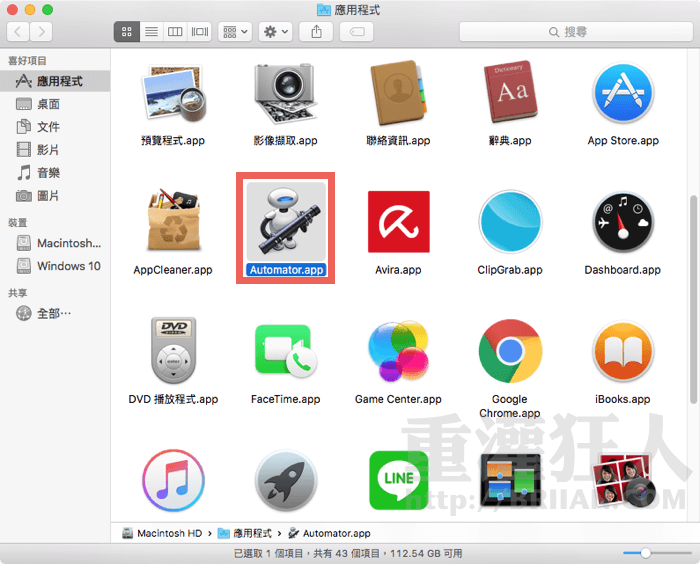Select the FaceTime.app icon
700x564 pixels.
(285, 351)
